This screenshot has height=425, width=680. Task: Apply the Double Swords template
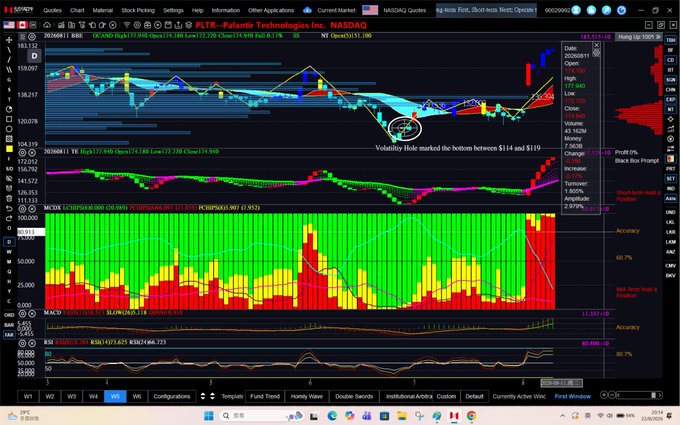354,396
